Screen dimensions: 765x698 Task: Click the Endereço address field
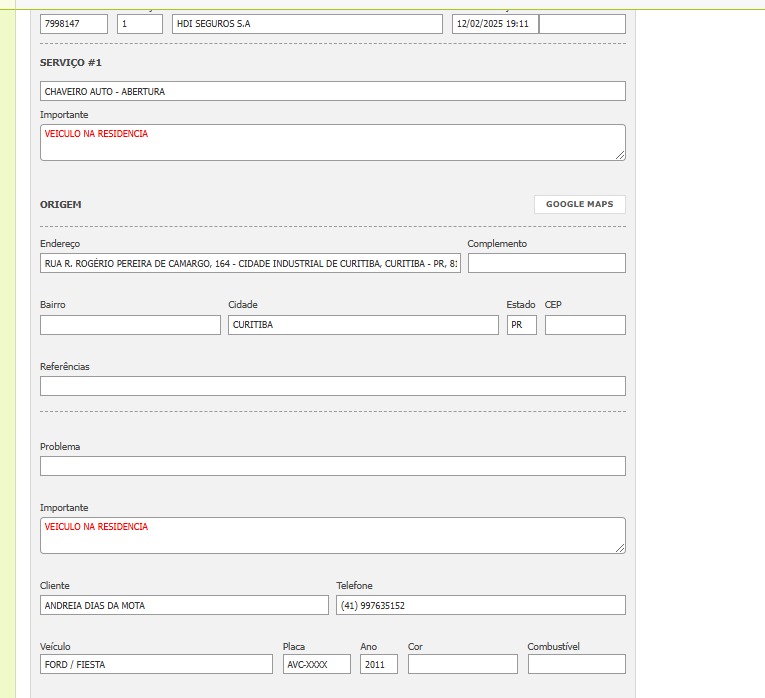[x=250, y=264]
